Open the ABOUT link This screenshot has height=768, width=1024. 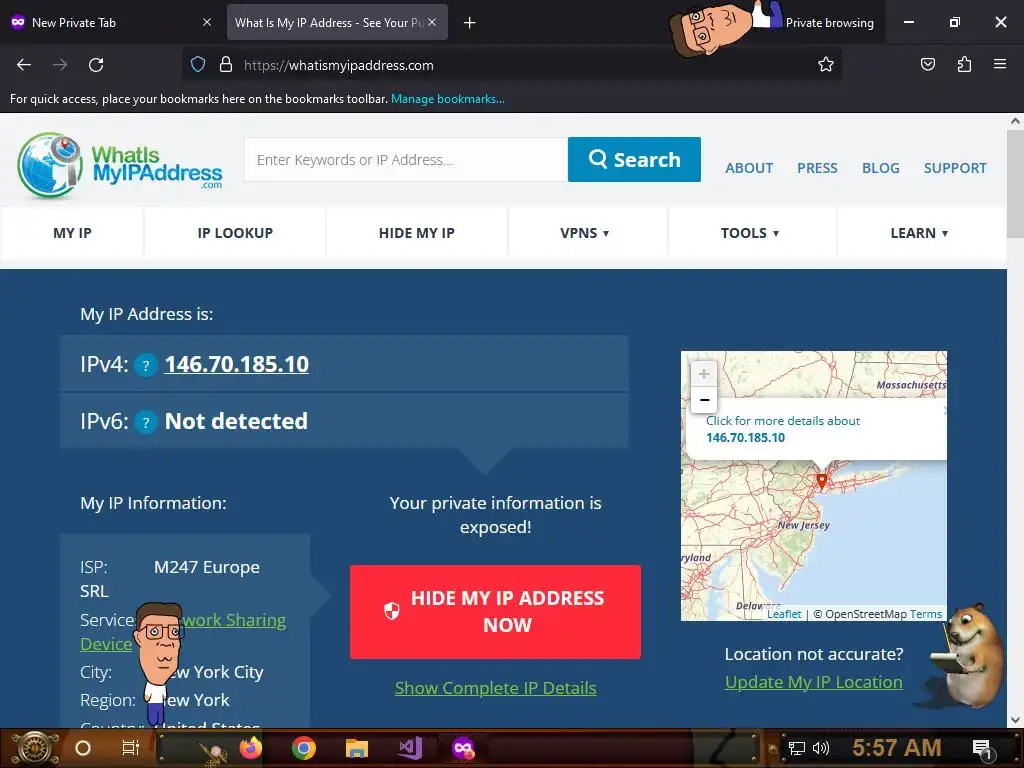pyautogui.click(x=748, y=168)
